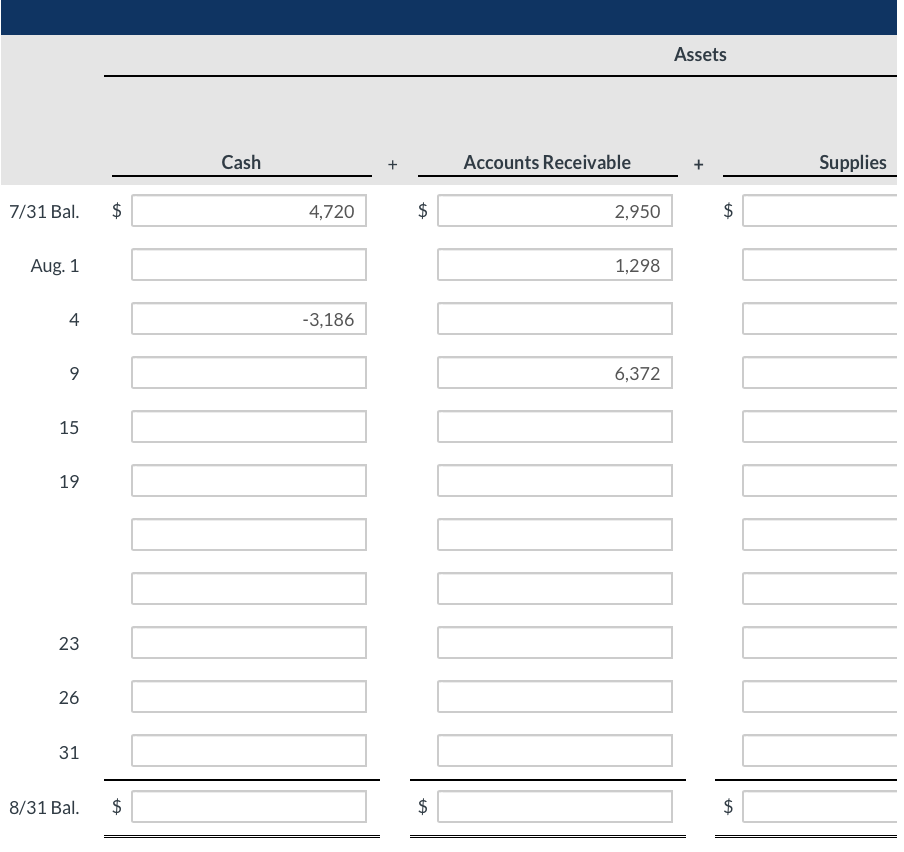Click the 8/31 Bal. Accounts Receivable field

(x=554, y=805)
